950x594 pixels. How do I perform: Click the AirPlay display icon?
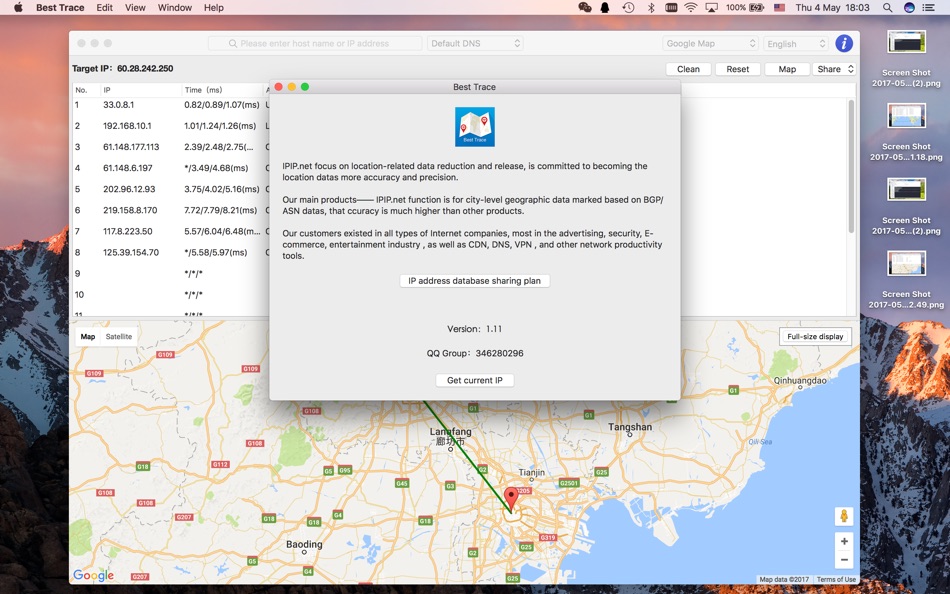[x=712, y=7]
